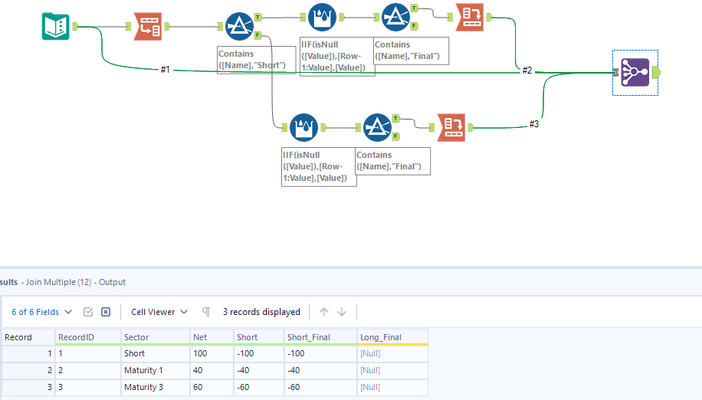Click the Join Multiple (12) - Output title
The height and width of the screenshot is (400, 702).
pyautogui.click(x=76, y=282)
